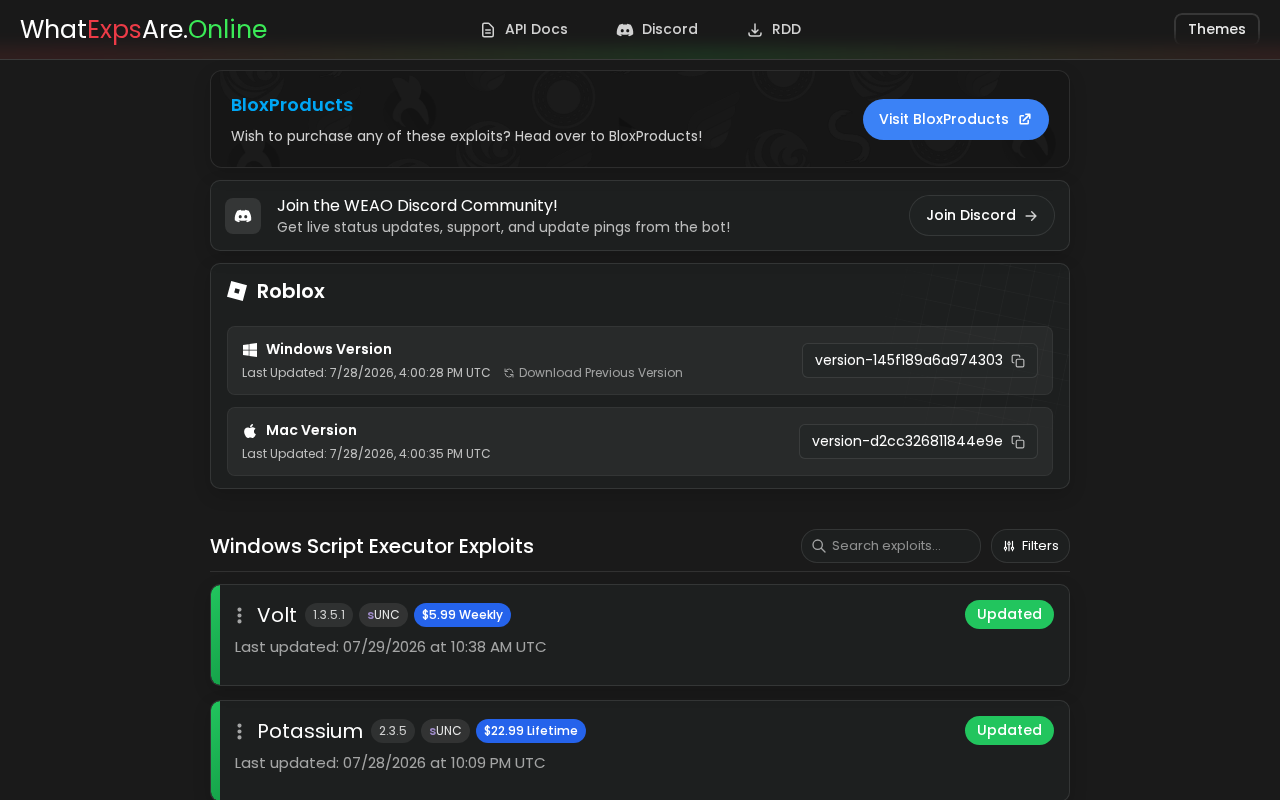The height and width of the screenshot is (800, 1280).
Task: Click the Updated status badge for Potassium
Action: [x=1009, y=731]
